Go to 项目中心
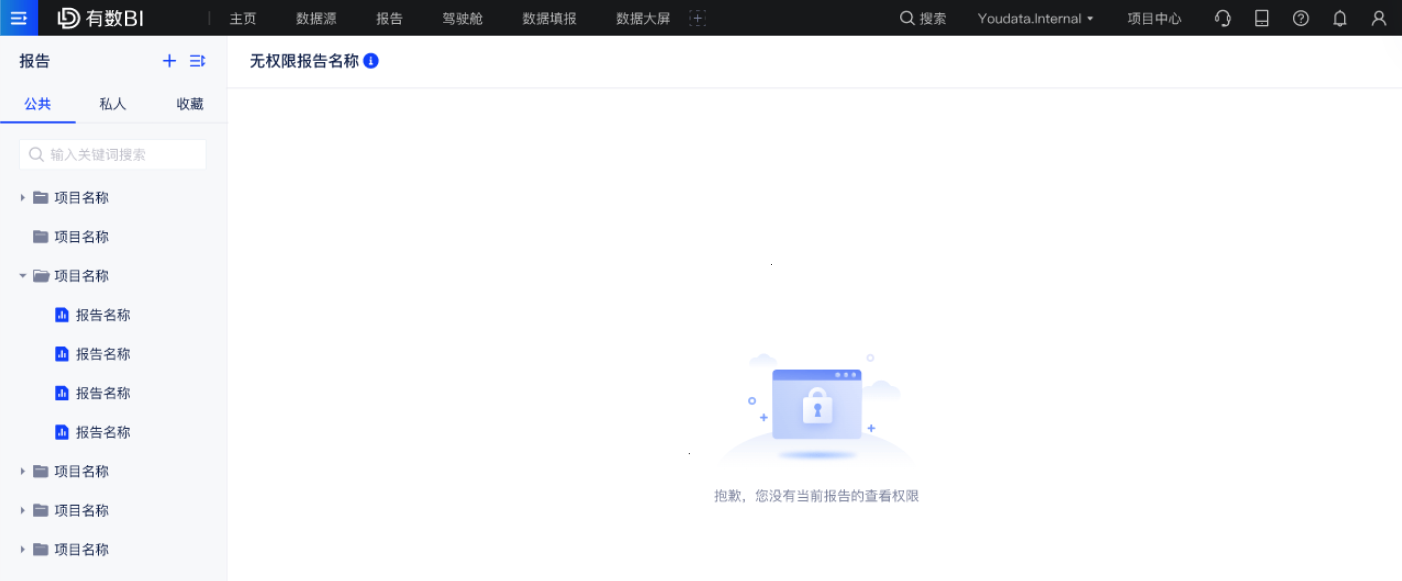Screen dimensions: 1402x581 (1154, 18)
